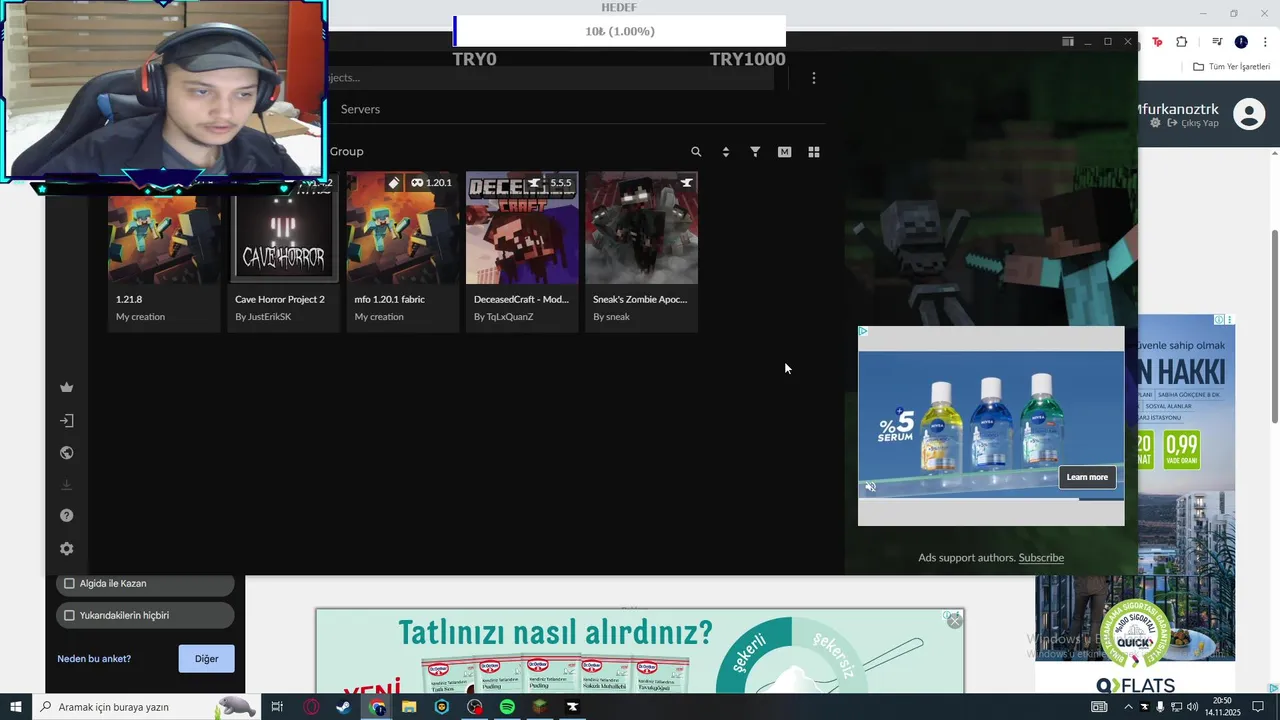Viewport: 1280px width, 720px height.
Task: Open the DeceasedCraft modpack card
Action: coord(522,252)
